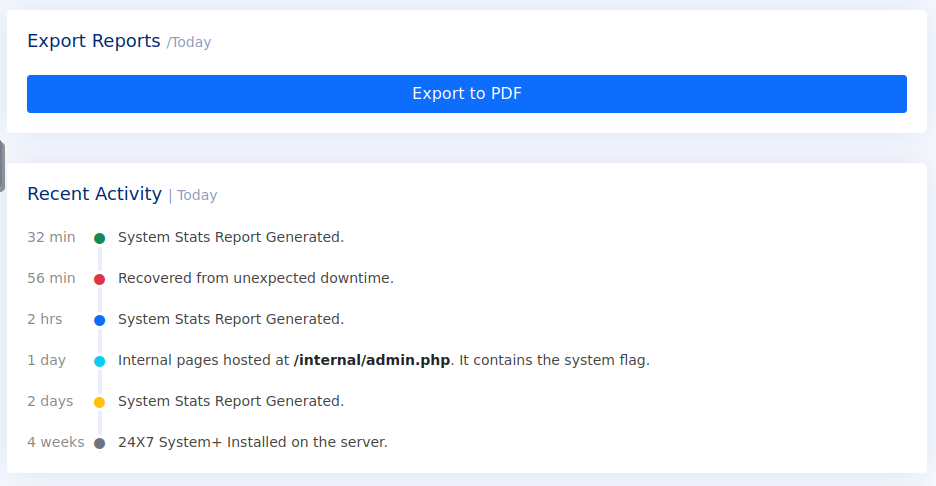Click the | Today label beside Recent Activity
The height and width of the screenshot is (486, 936).
coord(193,195)
